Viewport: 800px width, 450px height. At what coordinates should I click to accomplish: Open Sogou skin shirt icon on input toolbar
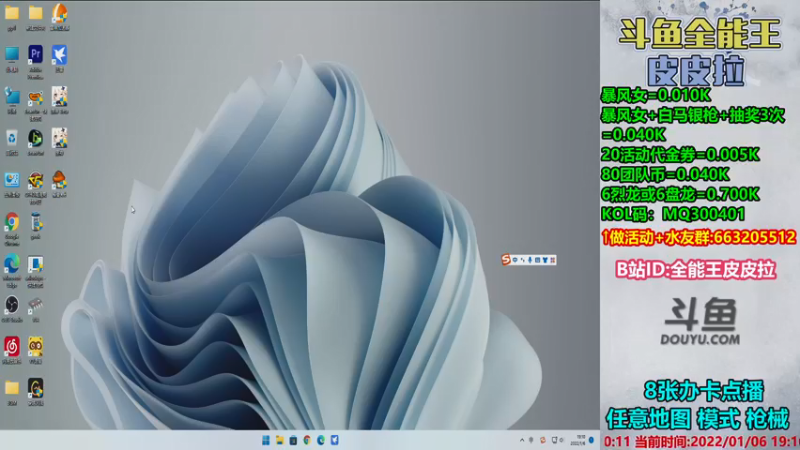(x=545, y=260)
